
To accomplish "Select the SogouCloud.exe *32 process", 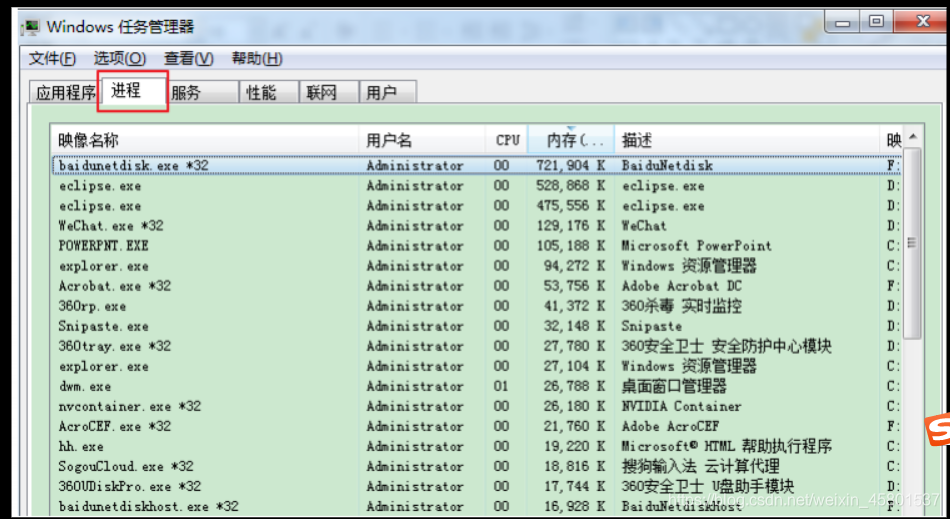I will (x=477, y=466).
